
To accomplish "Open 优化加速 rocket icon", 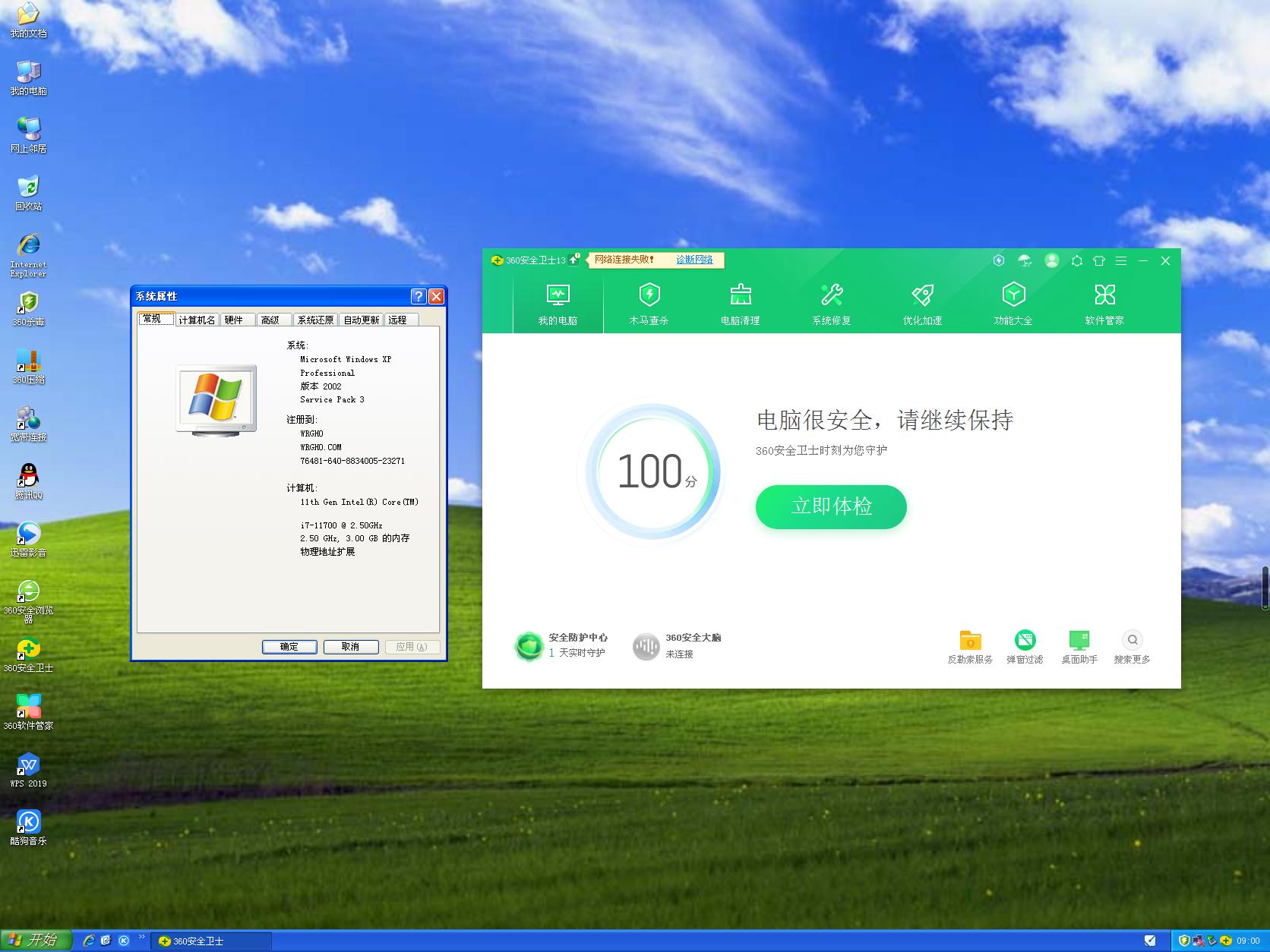I will 923,295.
